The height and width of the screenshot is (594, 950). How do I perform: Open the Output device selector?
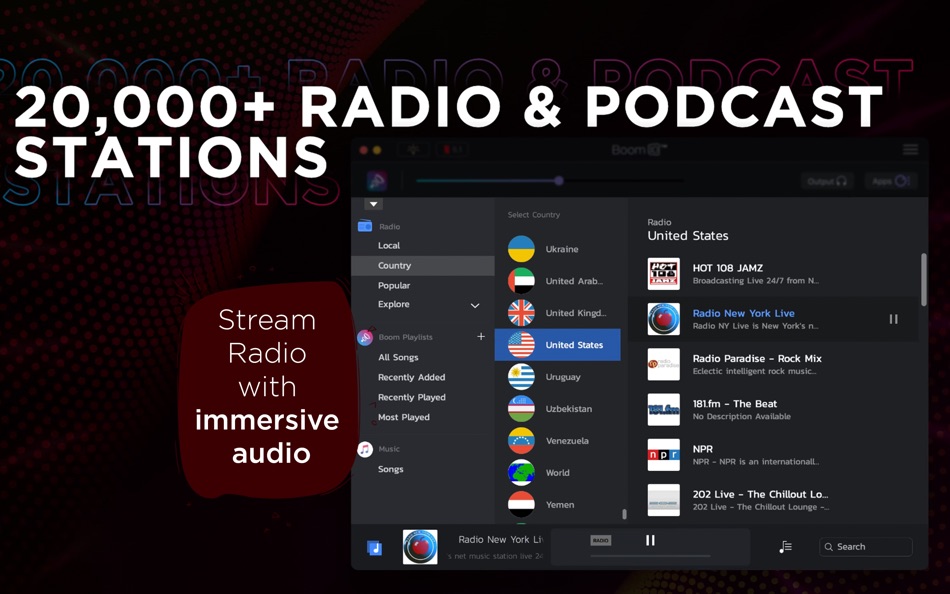pyautogui.click(x=827, y=181)
